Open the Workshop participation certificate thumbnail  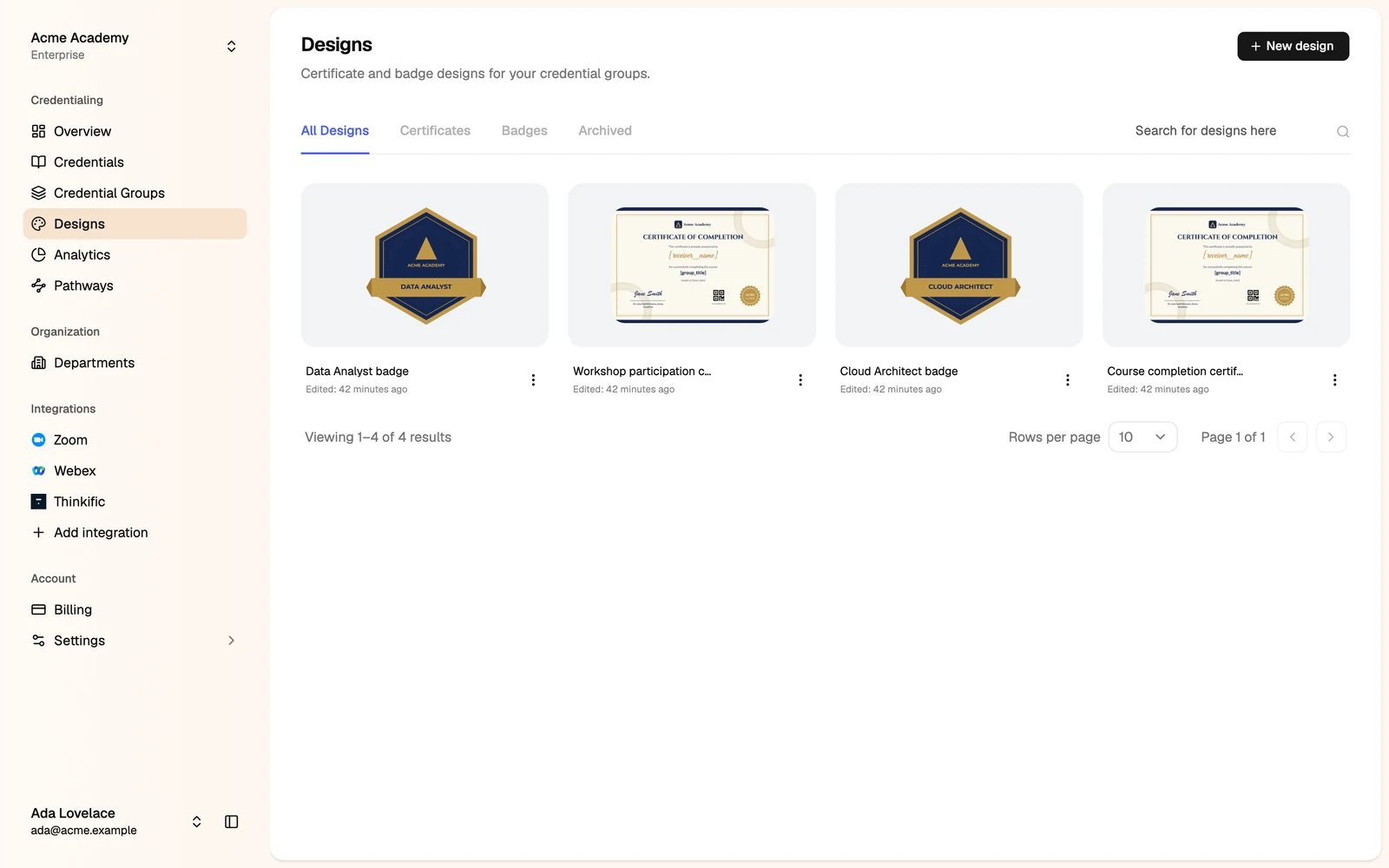[x=692, y=265]
